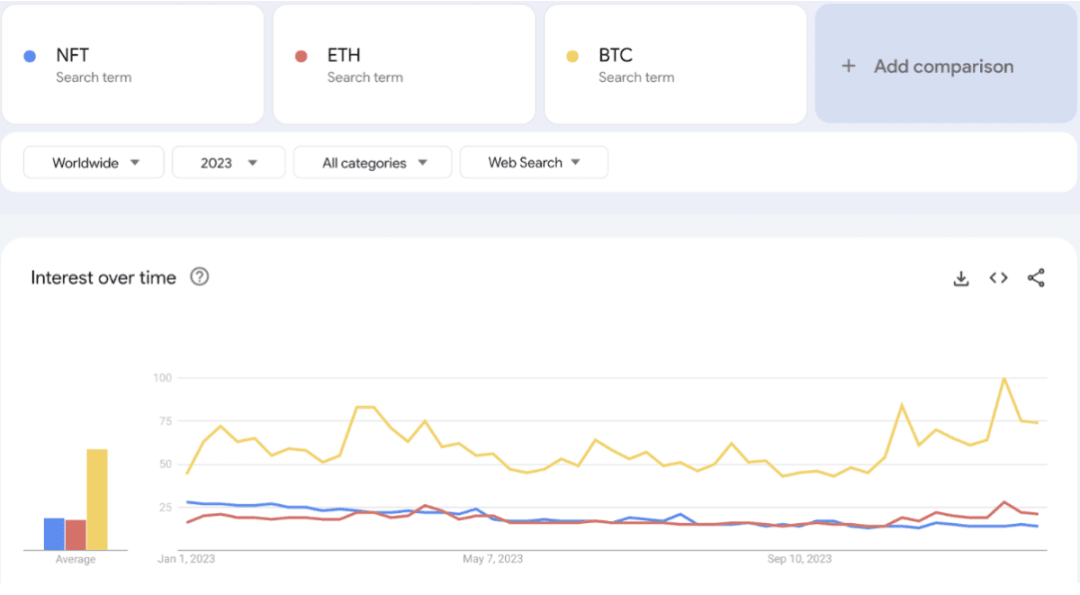Open the embed code icon

998,278
